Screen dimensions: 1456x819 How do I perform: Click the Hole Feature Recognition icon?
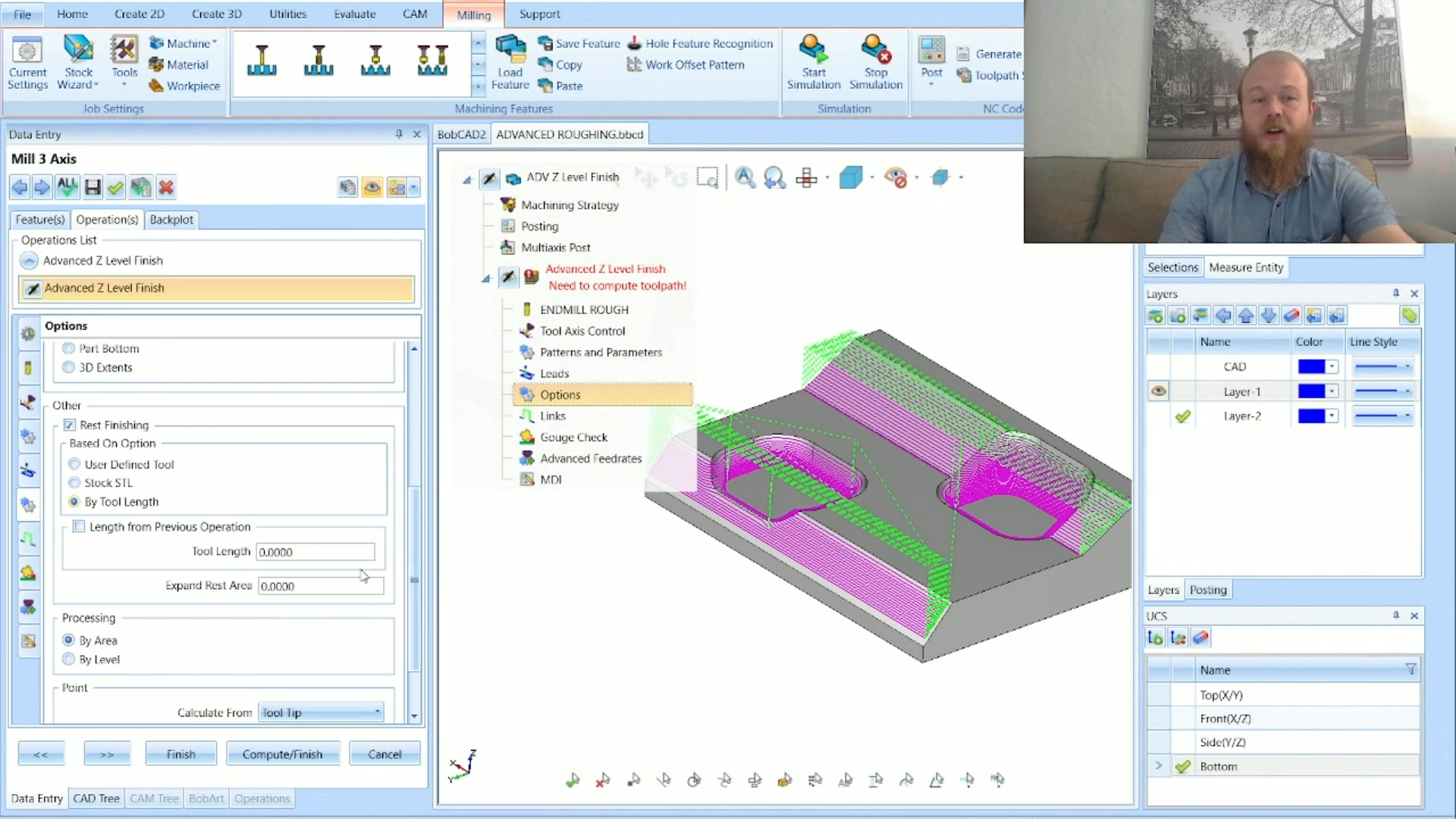coord(634,43)
